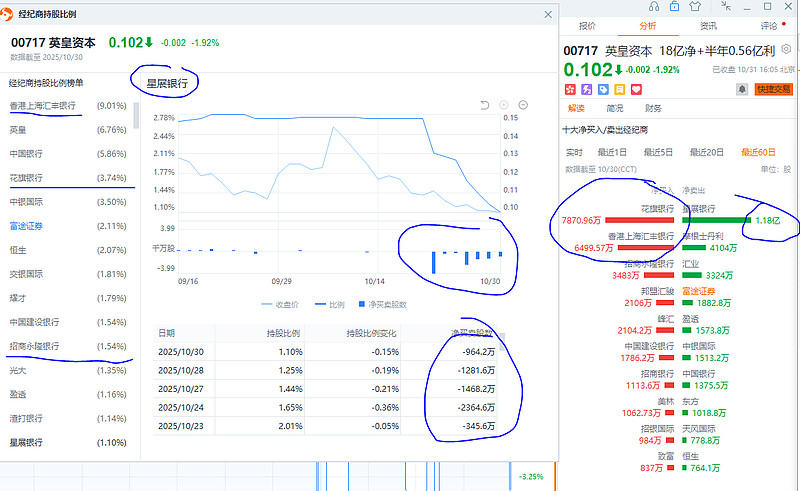This screenshot has height=491, width=800.
Task: Click the green 1.18亿 net sell bar
Action: coord(716,220)
